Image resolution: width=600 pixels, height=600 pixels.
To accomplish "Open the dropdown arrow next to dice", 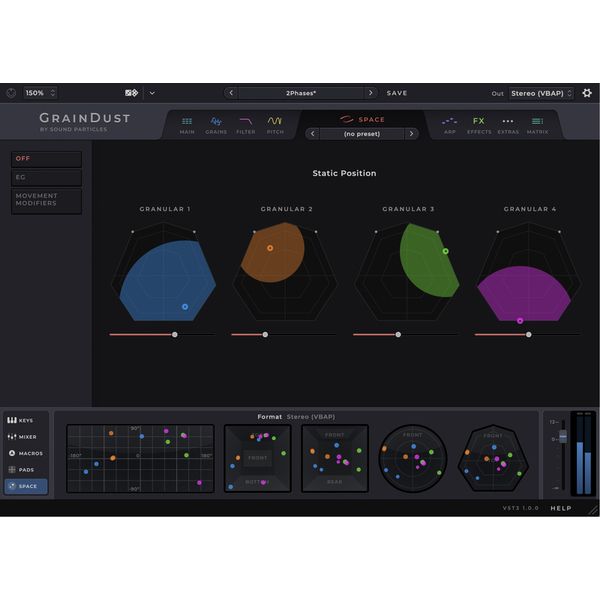I will 152,93.
